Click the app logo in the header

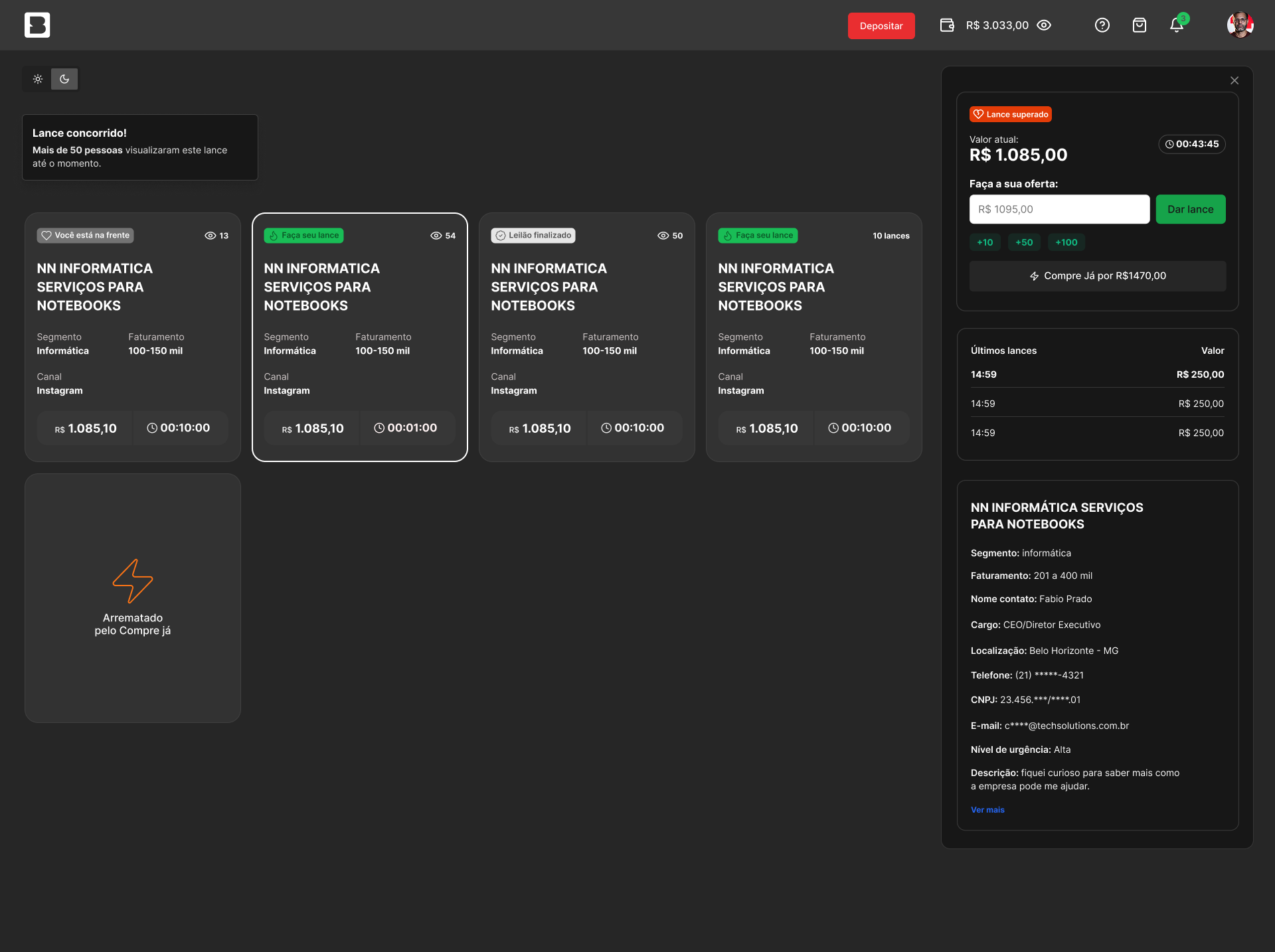pyautogui.click(x=37, y=25)
